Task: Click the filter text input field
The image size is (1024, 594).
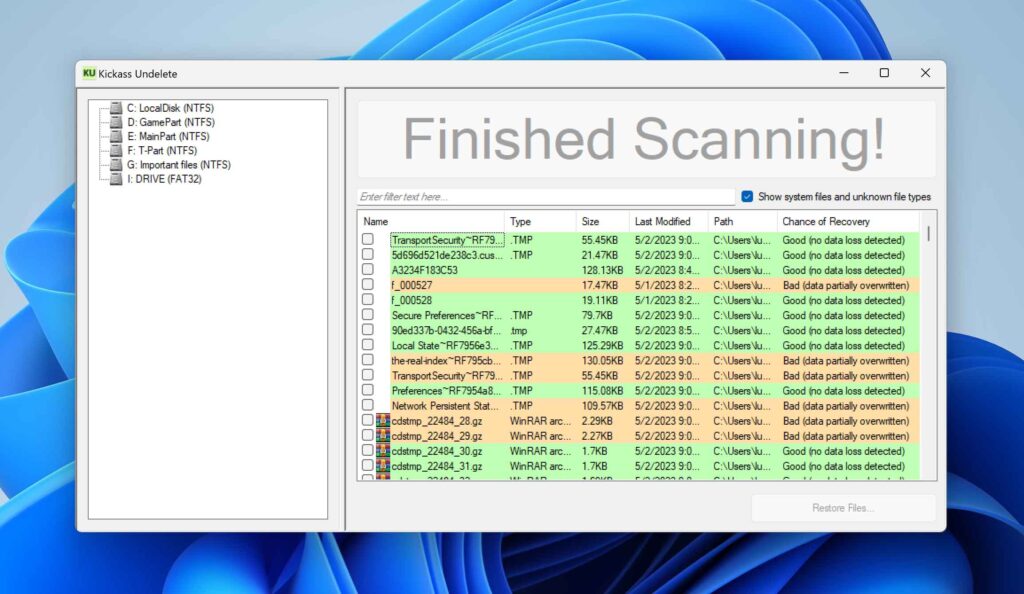Action: pos(545,196)
